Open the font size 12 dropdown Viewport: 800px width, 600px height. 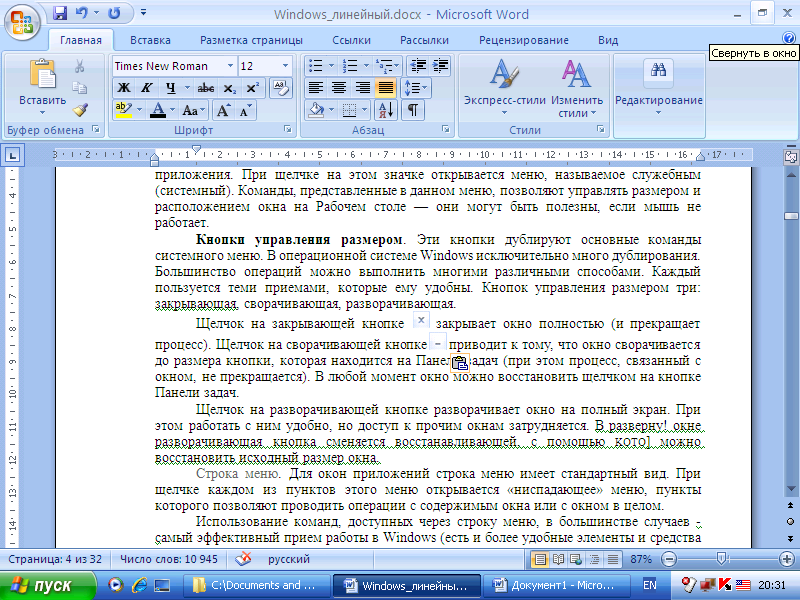click(285, 66)
